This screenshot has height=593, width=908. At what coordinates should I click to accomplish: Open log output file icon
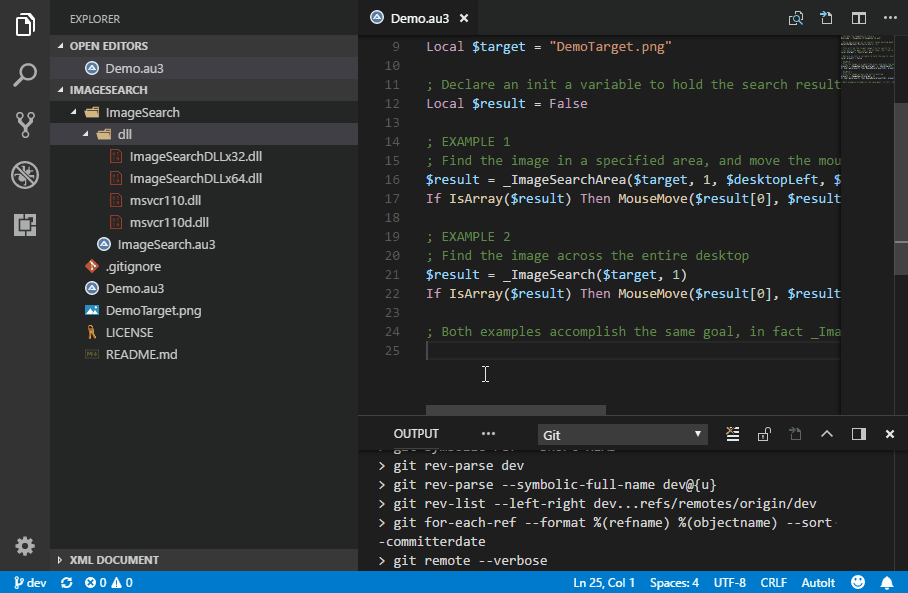coord(795,434)
